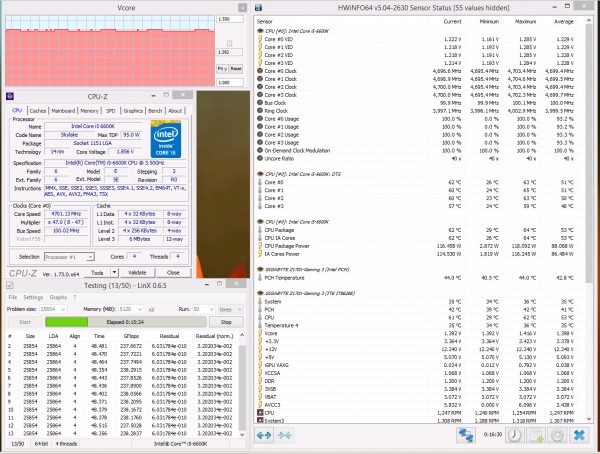This screenshot has height=454, width=600.
Task: Click the Fit y button in the Vcore window
Action: 222,69
